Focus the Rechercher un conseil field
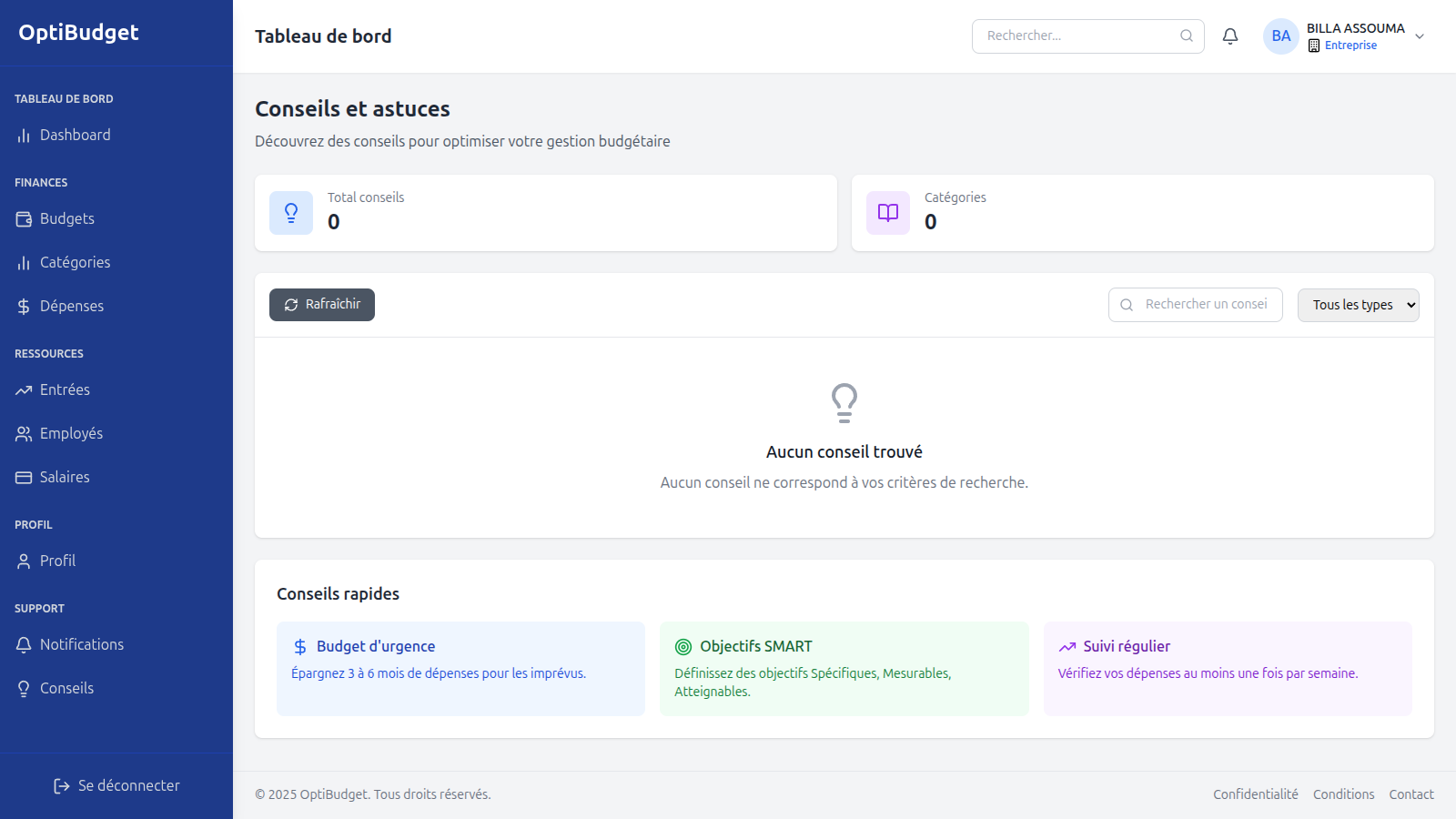1456x819 pixels. 1206,305
